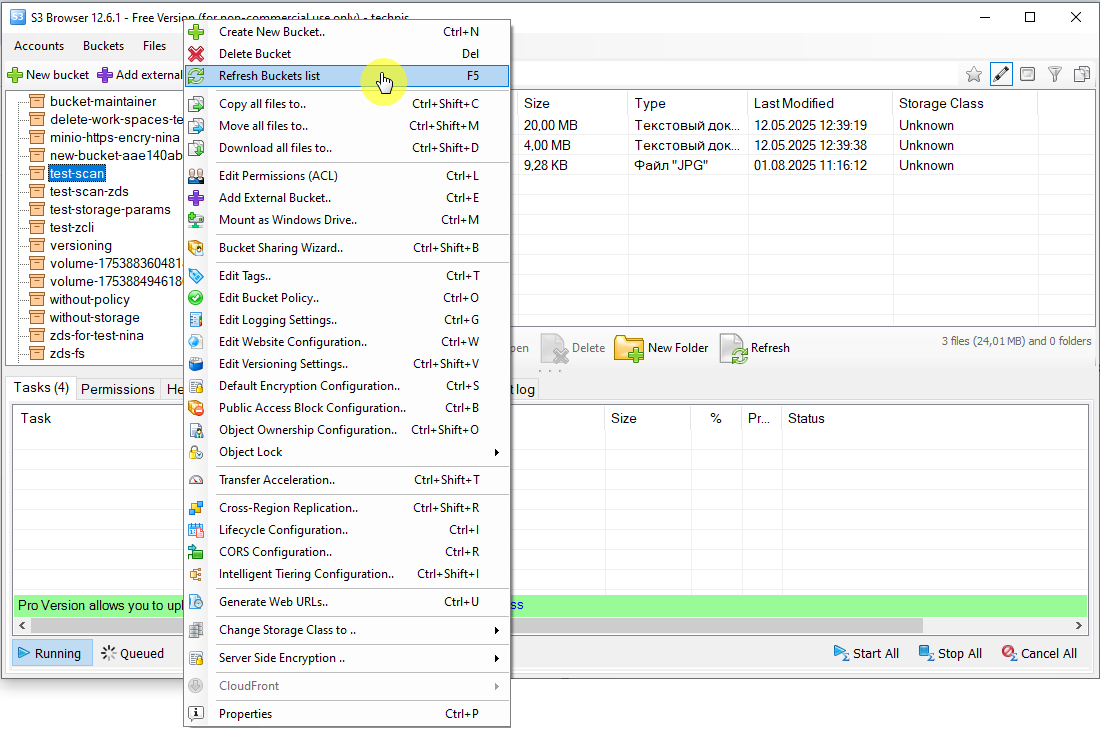
Task: Click the Cancel All button
Action: pyautogui.click(x=1040, y=653)
